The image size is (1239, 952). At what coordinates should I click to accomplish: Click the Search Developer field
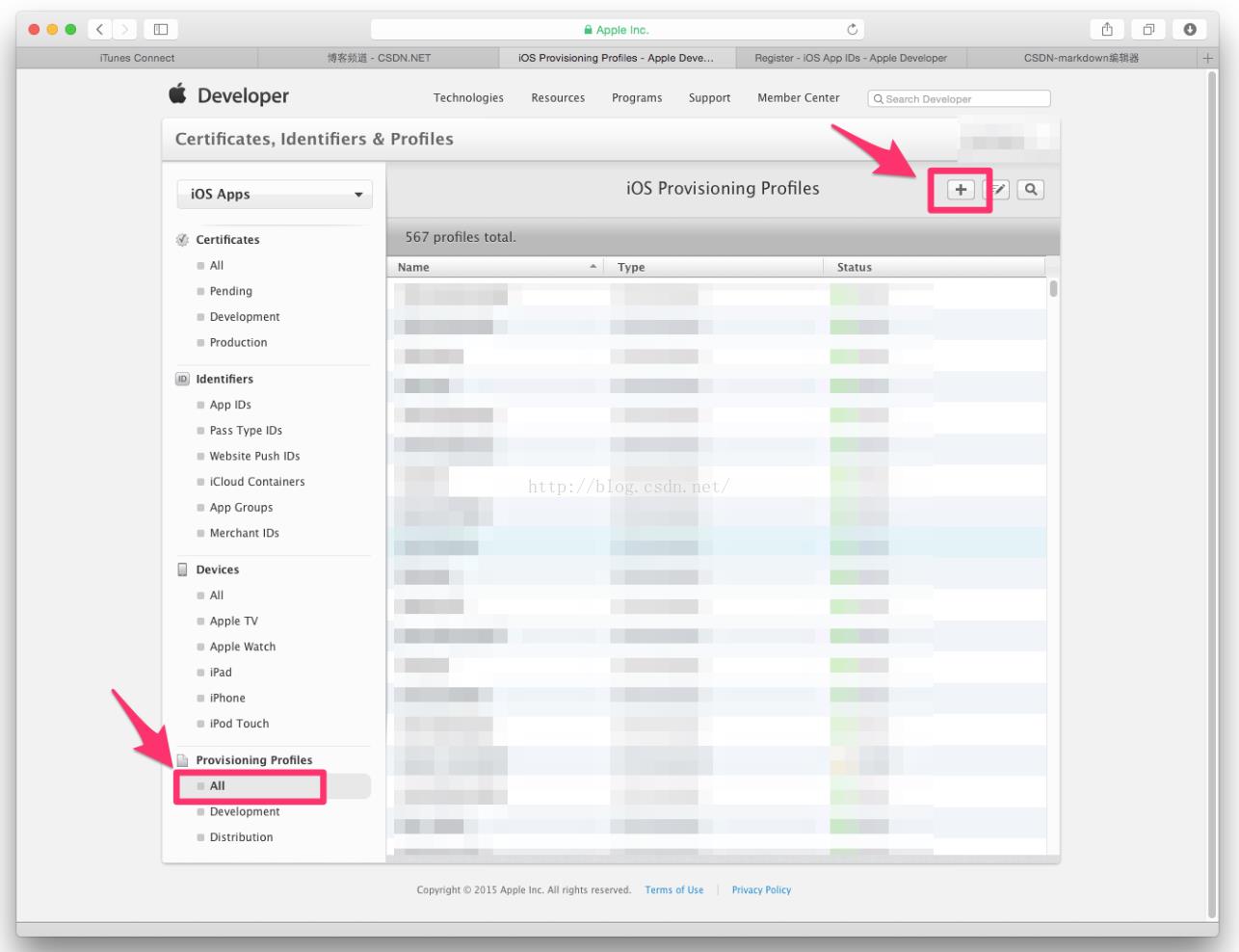[x=959, y=98]
